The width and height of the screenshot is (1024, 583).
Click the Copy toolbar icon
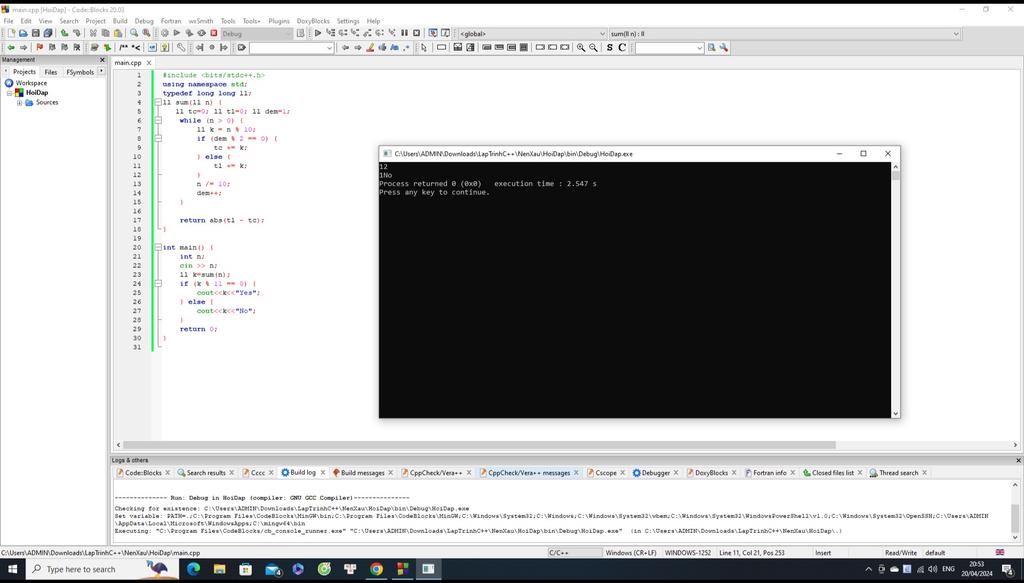tap(105, 33)
